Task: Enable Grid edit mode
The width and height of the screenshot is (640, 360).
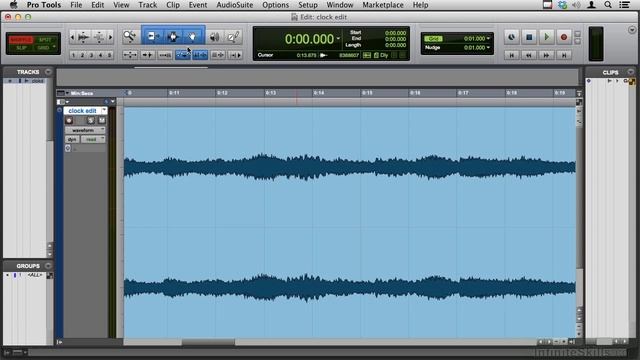Action: 43,48
